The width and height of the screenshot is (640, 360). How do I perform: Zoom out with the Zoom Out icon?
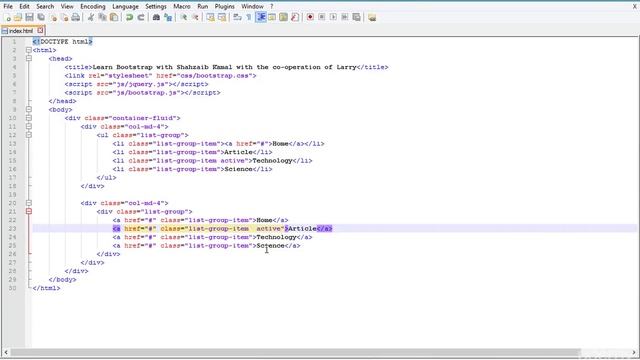tap(195, 17)
